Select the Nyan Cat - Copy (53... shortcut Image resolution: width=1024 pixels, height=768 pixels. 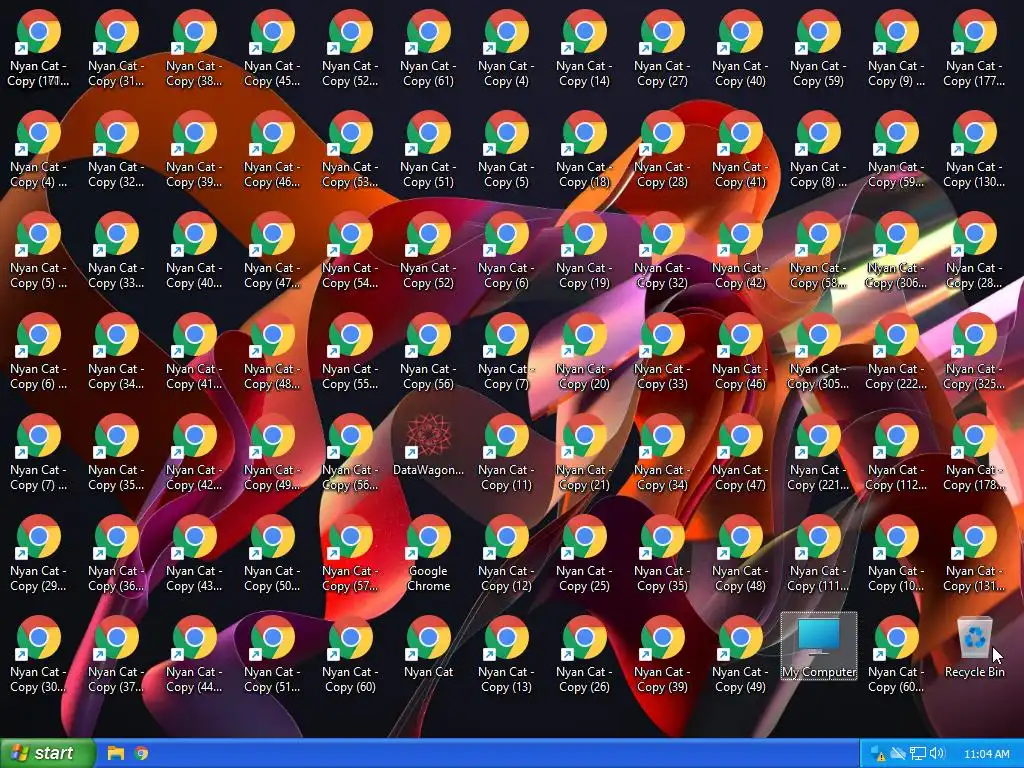(350, 150)
